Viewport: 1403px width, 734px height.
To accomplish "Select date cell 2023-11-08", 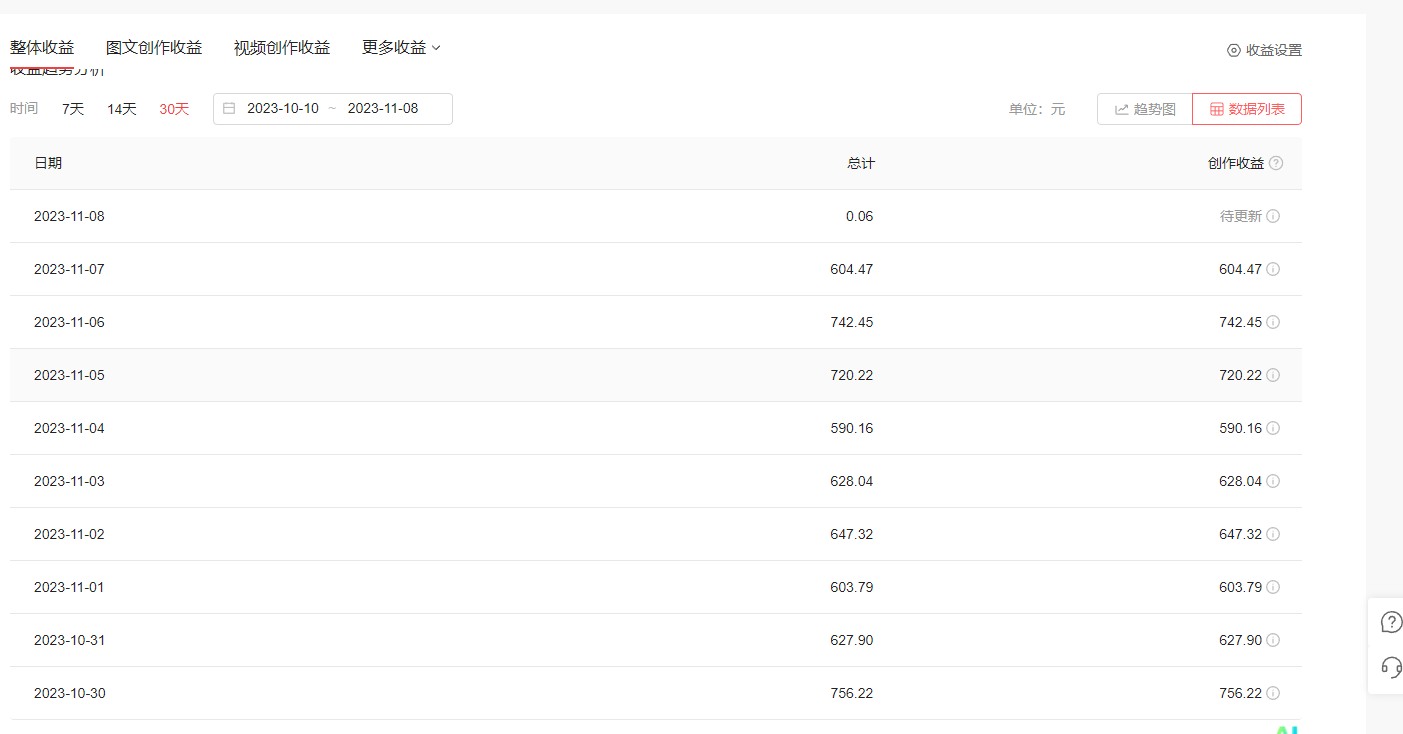I will coord(69,216).
